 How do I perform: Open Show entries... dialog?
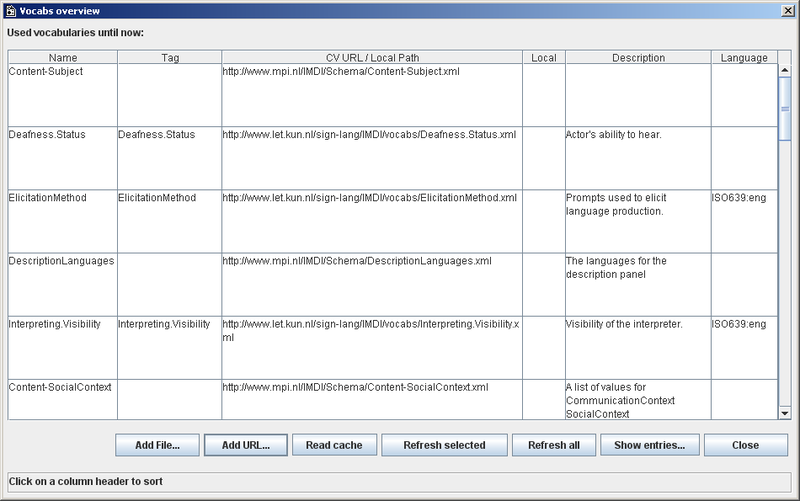pos(649,445)
